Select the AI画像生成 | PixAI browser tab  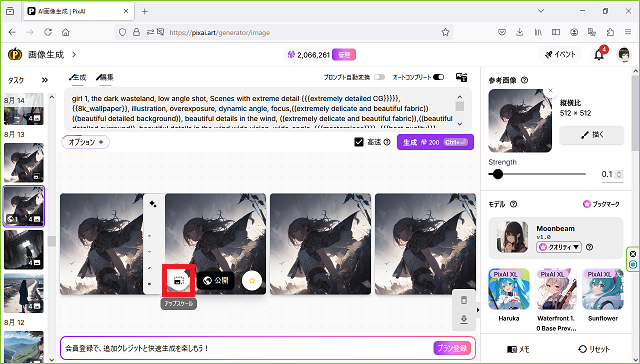tap(78, 11)
